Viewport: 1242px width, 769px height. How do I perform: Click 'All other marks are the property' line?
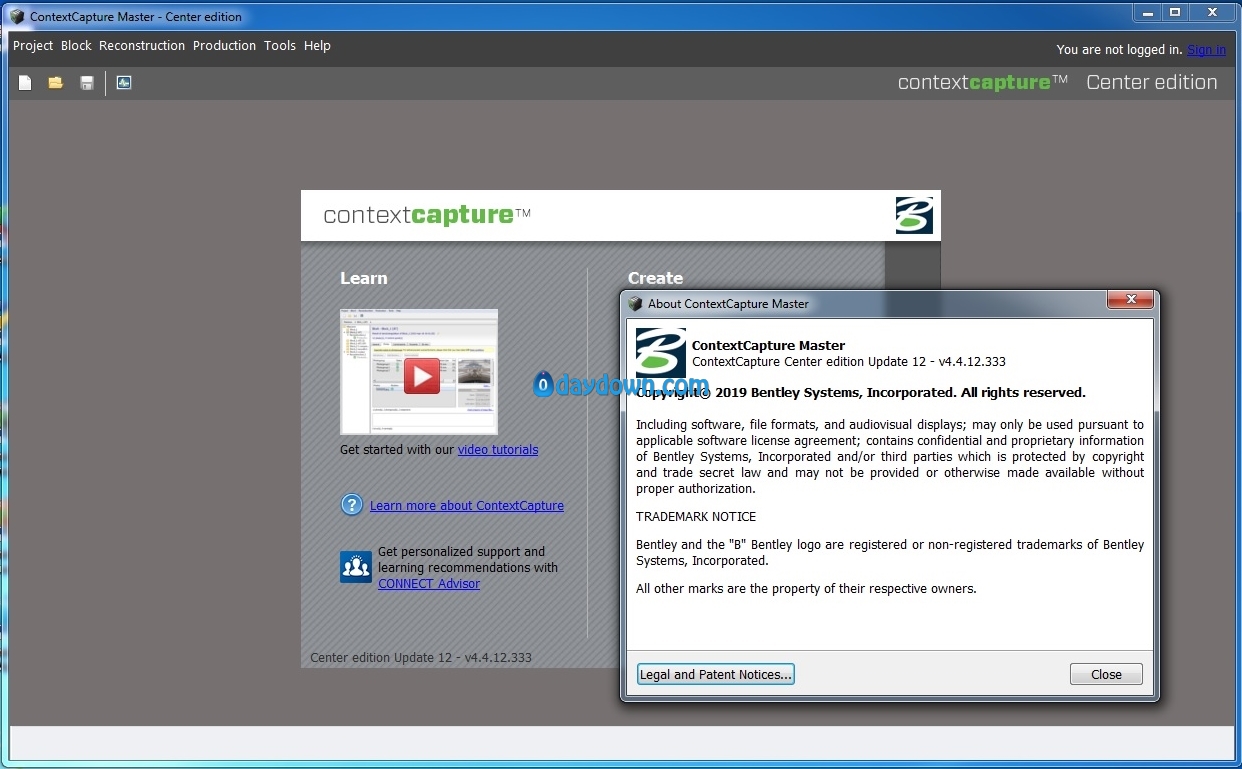[x=806, y=589]
